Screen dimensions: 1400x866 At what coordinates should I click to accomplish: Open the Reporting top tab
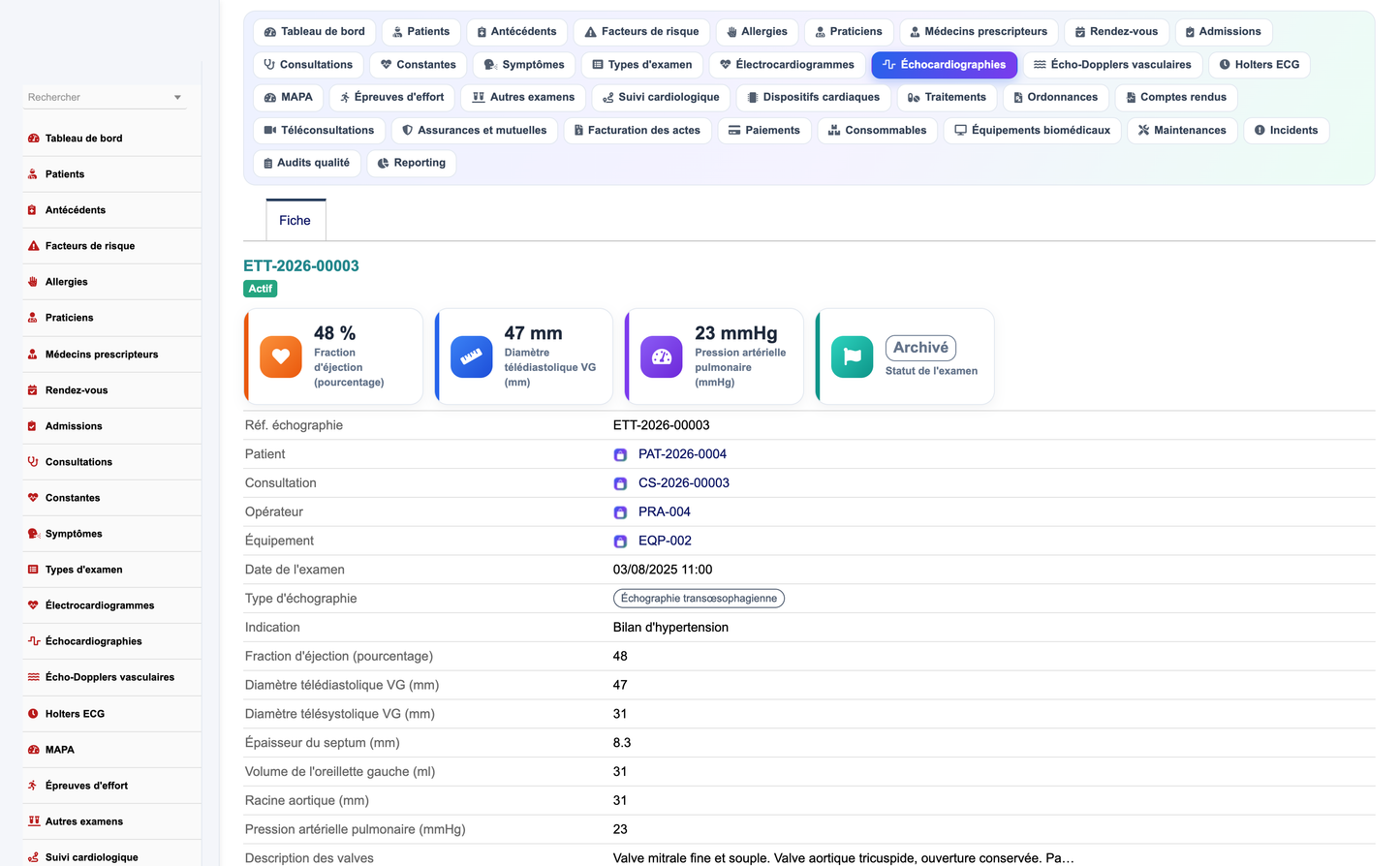[x=412, y=163]
